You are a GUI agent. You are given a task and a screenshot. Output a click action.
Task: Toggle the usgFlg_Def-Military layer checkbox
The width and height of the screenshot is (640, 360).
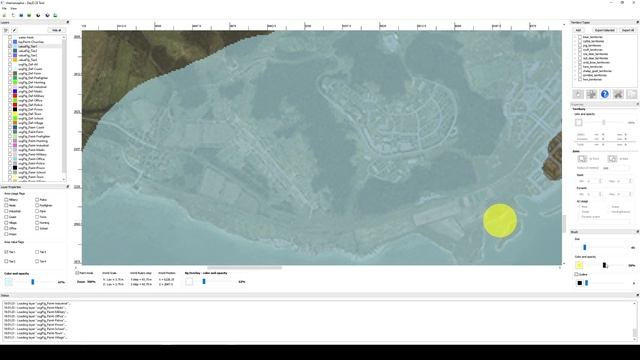(x=10, y=96)
